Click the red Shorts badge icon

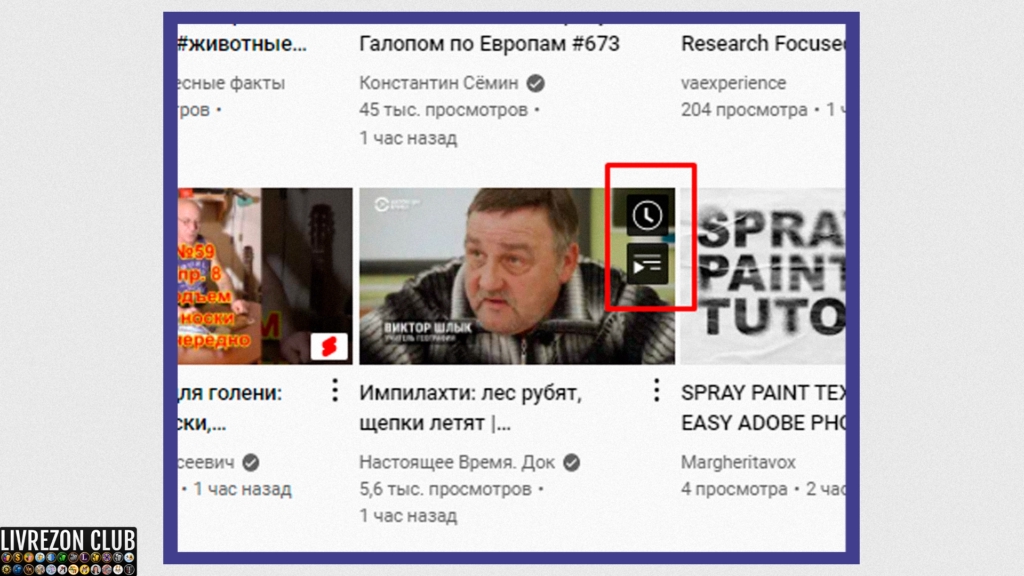click(x=329, y=346)
